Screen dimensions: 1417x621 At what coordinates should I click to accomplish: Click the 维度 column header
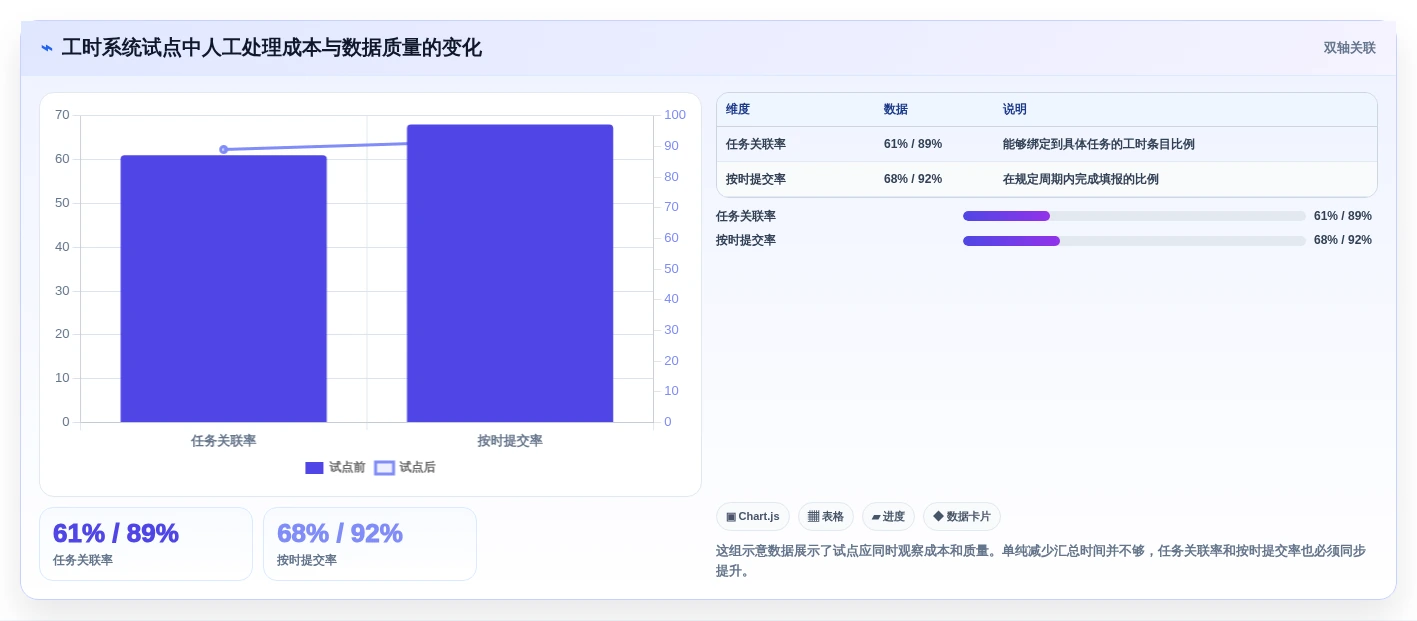click(738, 109)
